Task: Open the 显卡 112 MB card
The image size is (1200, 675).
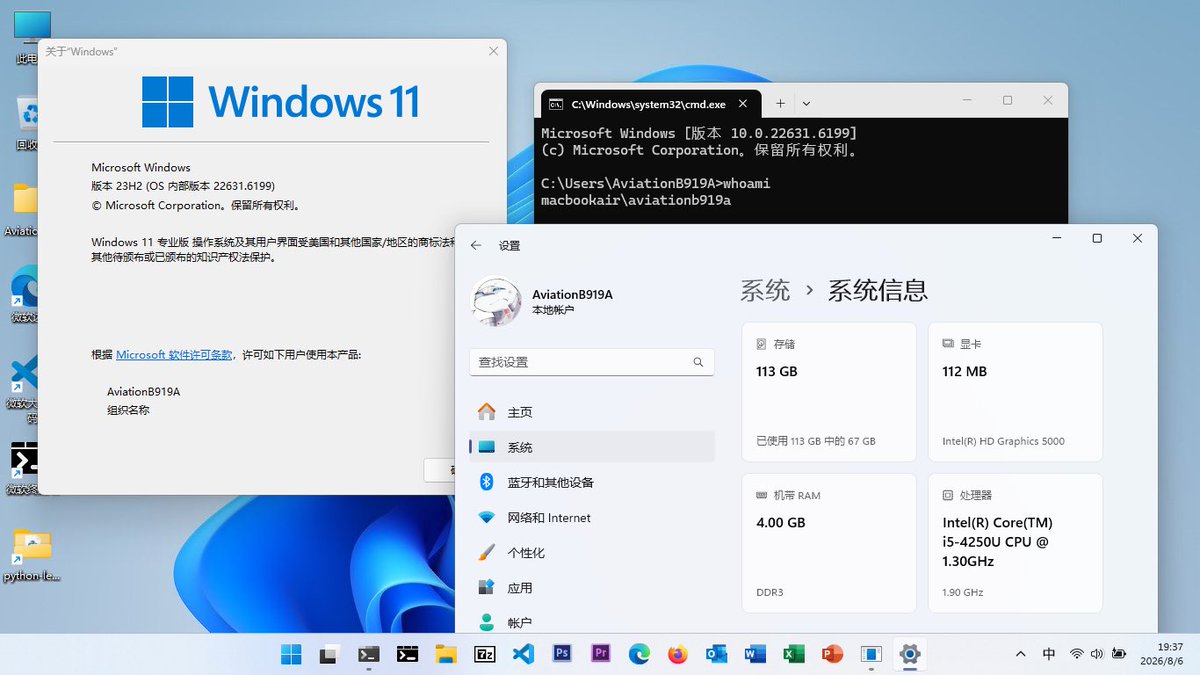Action: pos(1015,392)
